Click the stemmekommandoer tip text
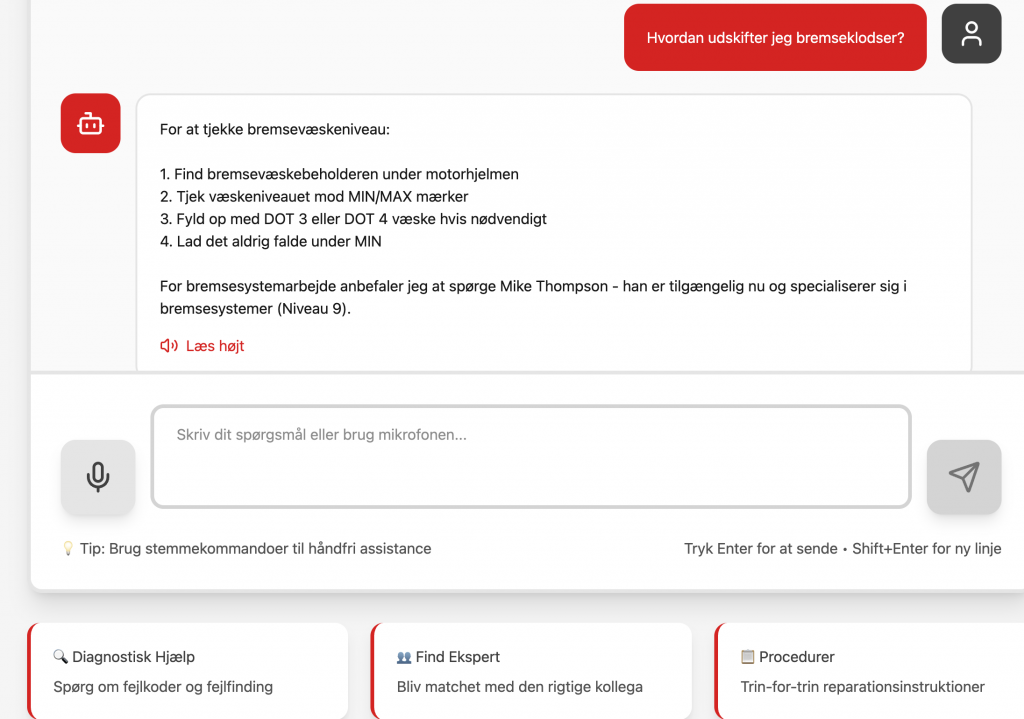Screen dimensions: 1024x719 click(255, 549)
